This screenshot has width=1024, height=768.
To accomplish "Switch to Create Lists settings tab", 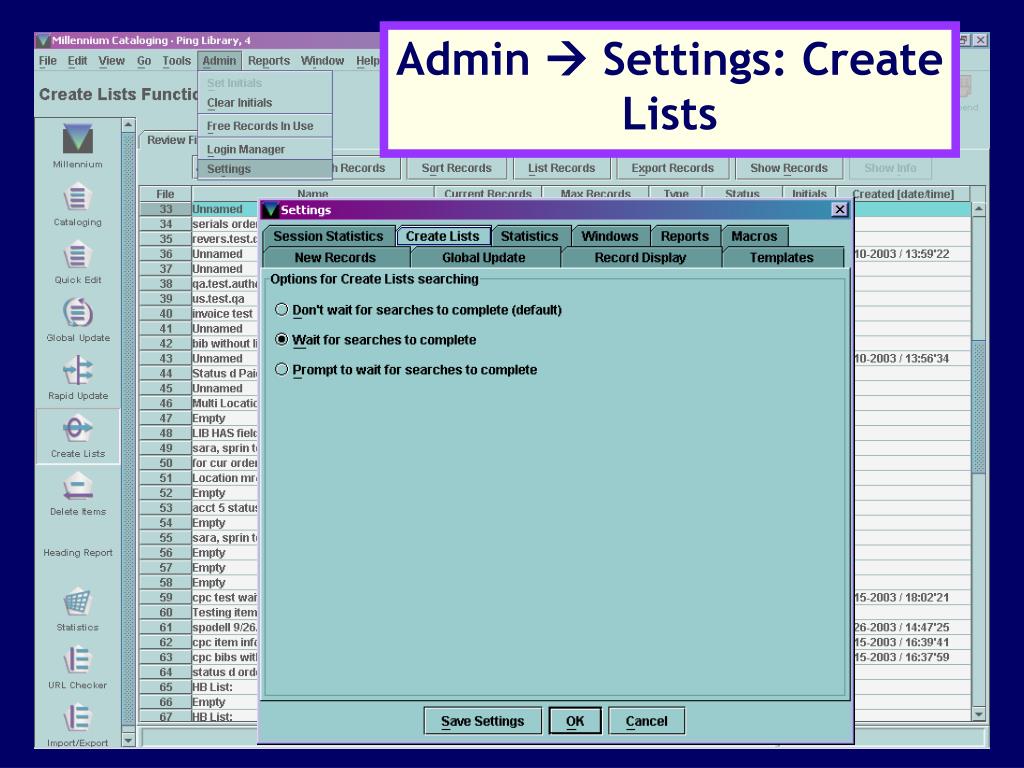I will (443, 236).
